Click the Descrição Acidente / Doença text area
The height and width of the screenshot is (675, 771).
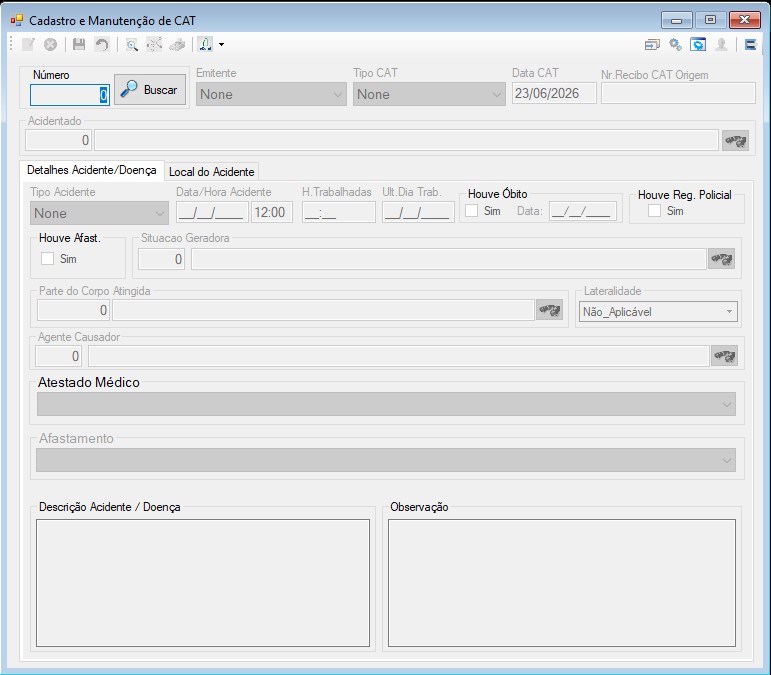(203, 583)
